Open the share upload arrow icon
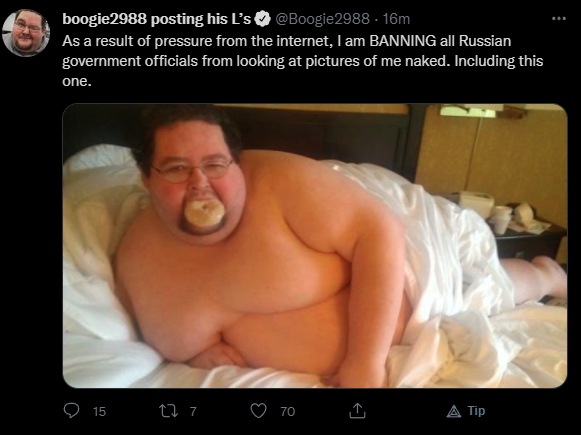This screenshot has height=435, width=581. pos(358,411)
